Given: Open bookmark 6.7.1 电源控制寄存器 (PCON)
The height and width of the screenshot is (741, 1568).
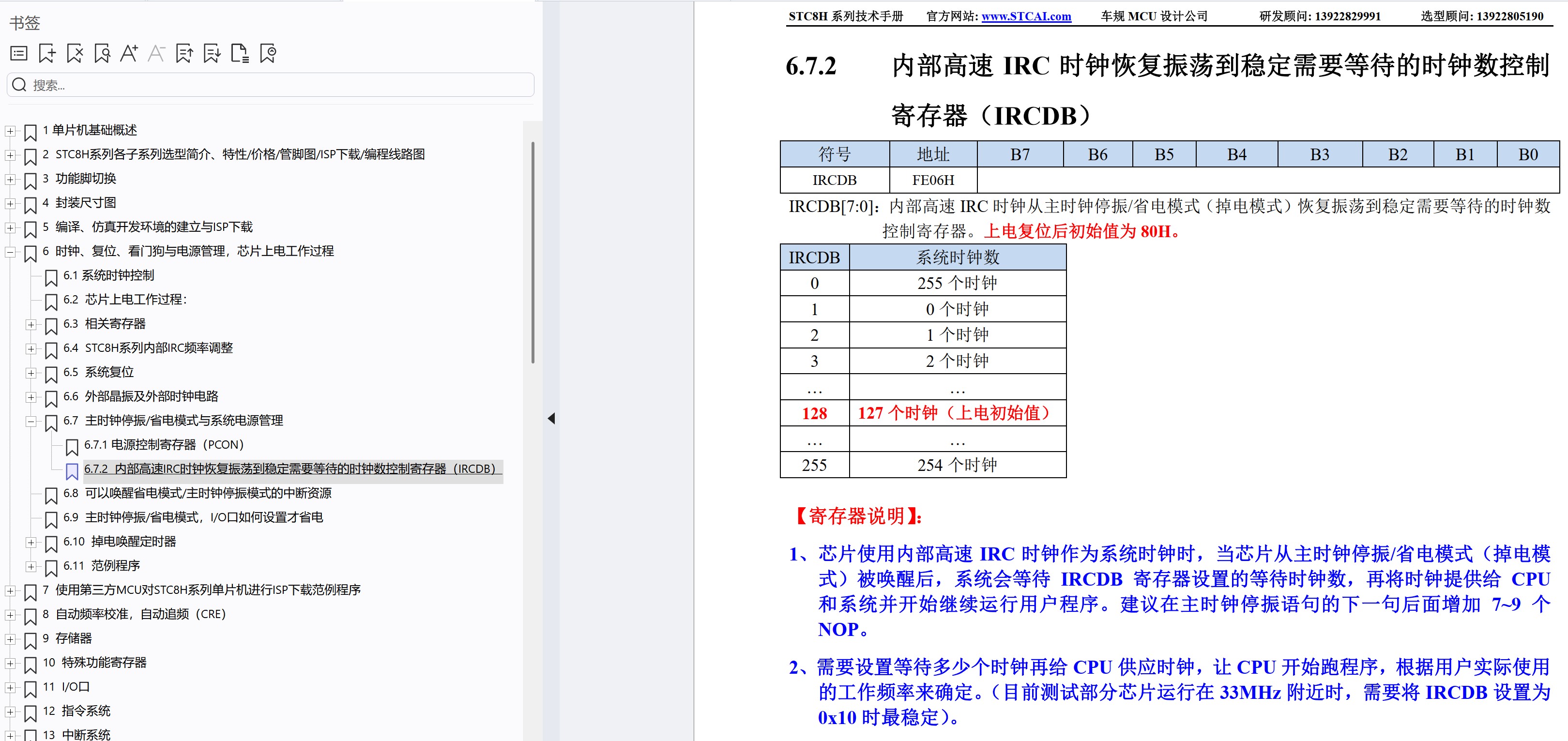Looking at the screenshot, I should (164, 445).
